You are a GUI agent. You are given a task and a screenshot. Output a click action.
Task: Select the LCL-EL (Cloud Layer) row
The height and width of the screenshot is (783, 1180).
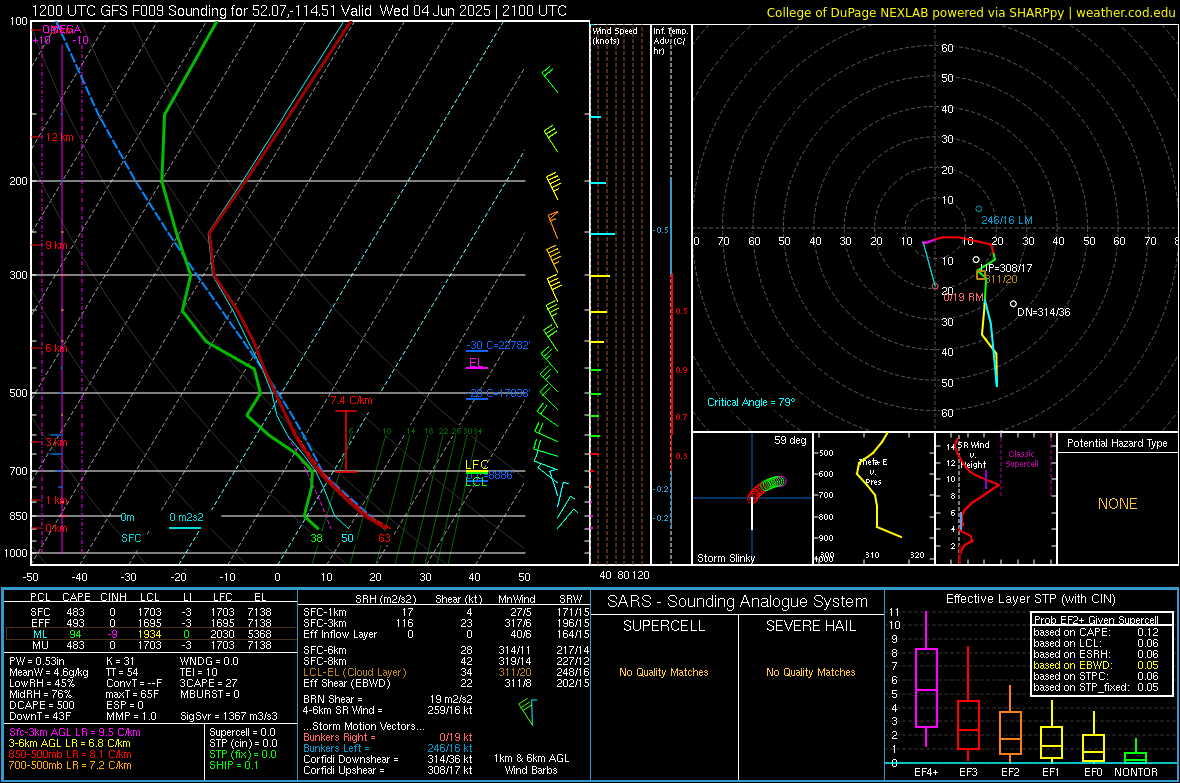(x=446, y=672)
